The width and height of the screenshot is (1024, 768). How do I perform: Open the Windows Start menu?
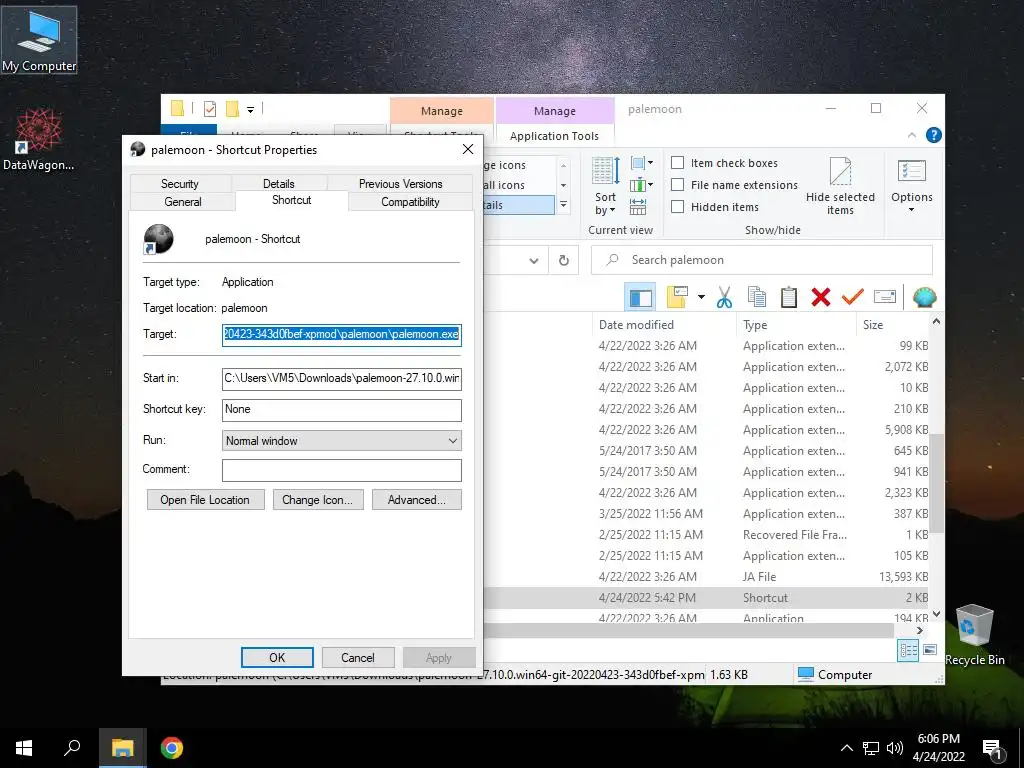(x=24, y=748)
